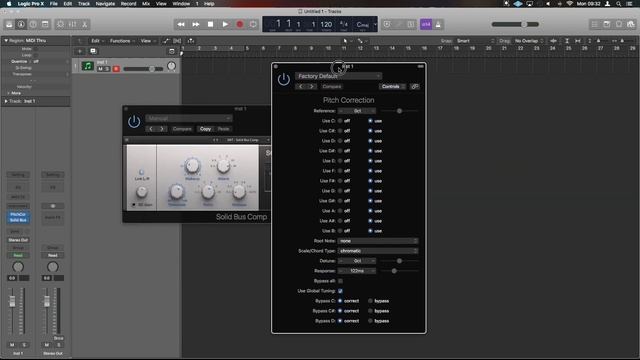Open the Track menu
This screenshot has width=640, height=360.
click(x=84, y=4)
